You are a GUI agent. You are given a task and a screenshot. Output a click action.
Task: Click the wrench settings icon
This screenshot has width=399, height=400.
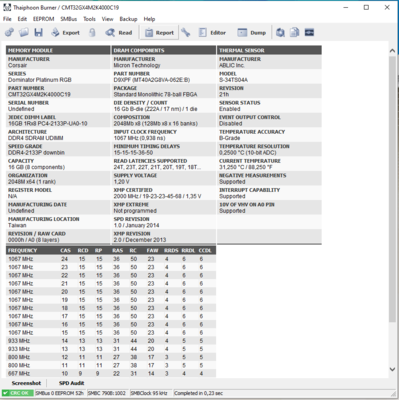(x=186, y=32)
